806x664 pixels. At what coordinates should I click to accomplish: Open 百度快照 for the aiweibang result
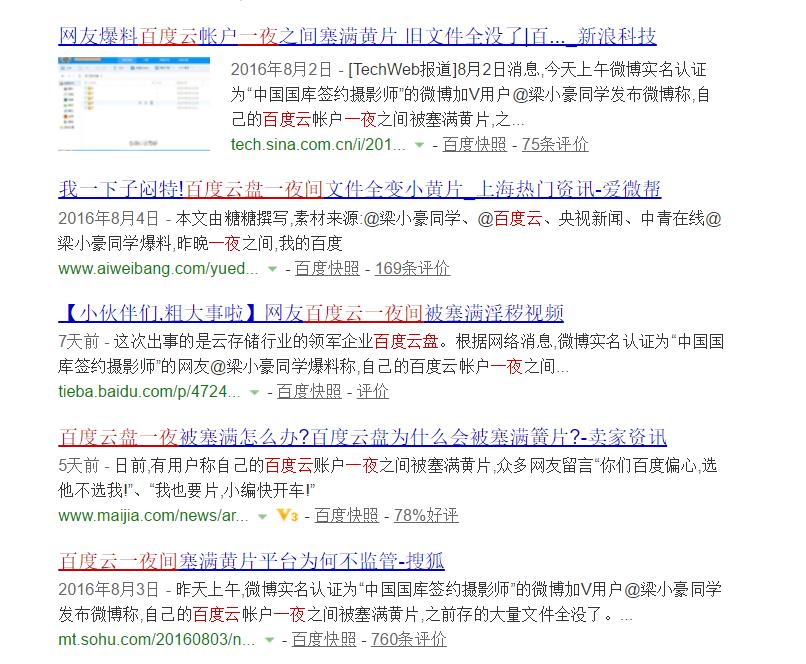click(x=327, y=268)
